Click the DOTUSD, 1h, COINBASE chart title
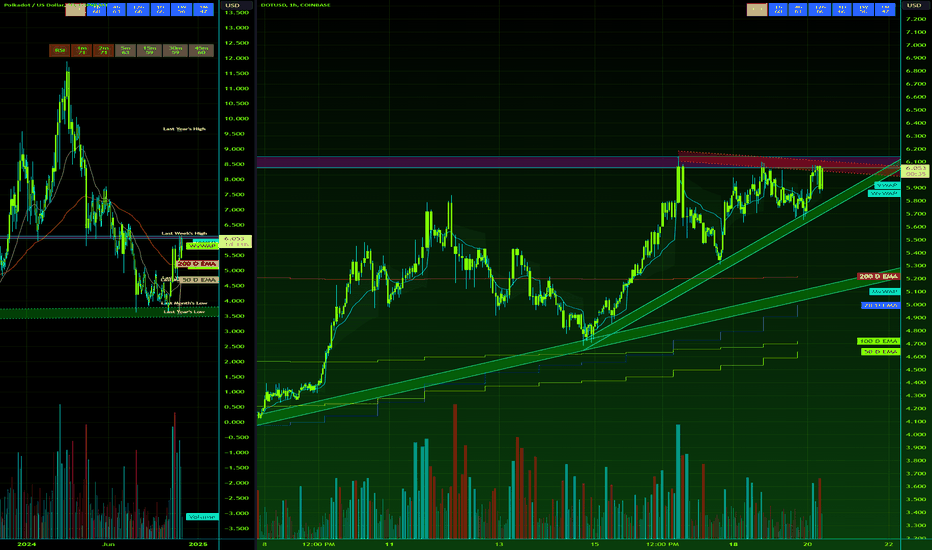 pos(295,5)
